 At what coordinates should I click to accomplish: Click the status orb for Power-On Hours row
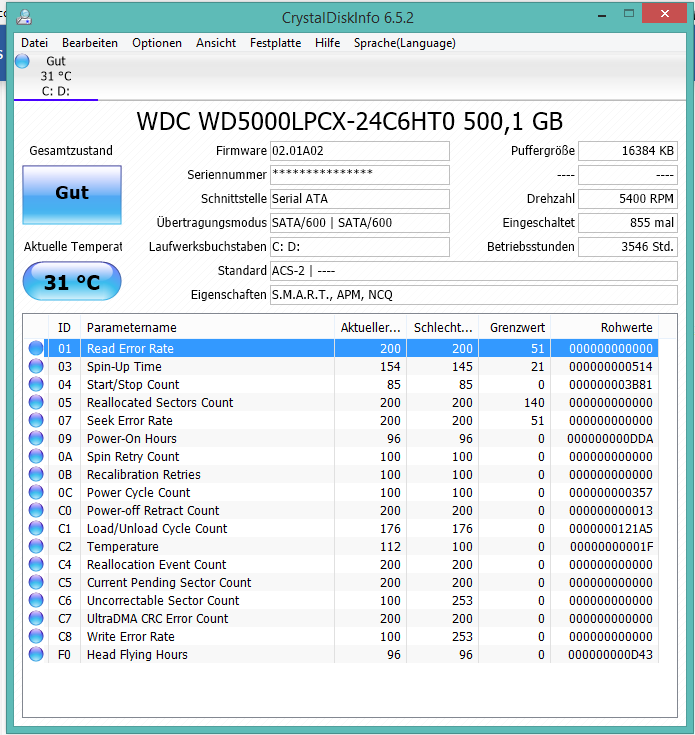click(36, 438)
